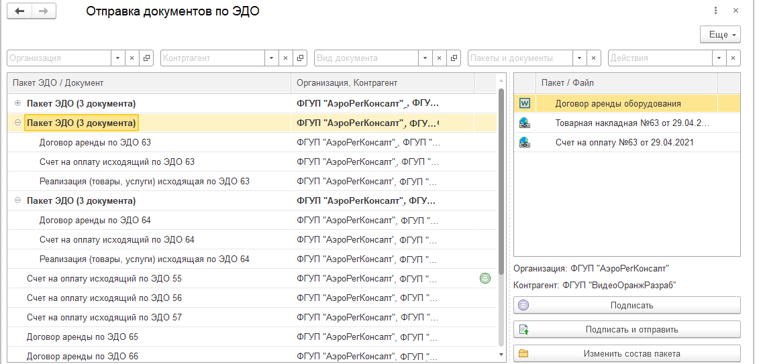Screen dimensions: 761x364
Task: Click the globe icon beside Товарная накладная №63
Action: pyautogui.click(x=525, y=123)
